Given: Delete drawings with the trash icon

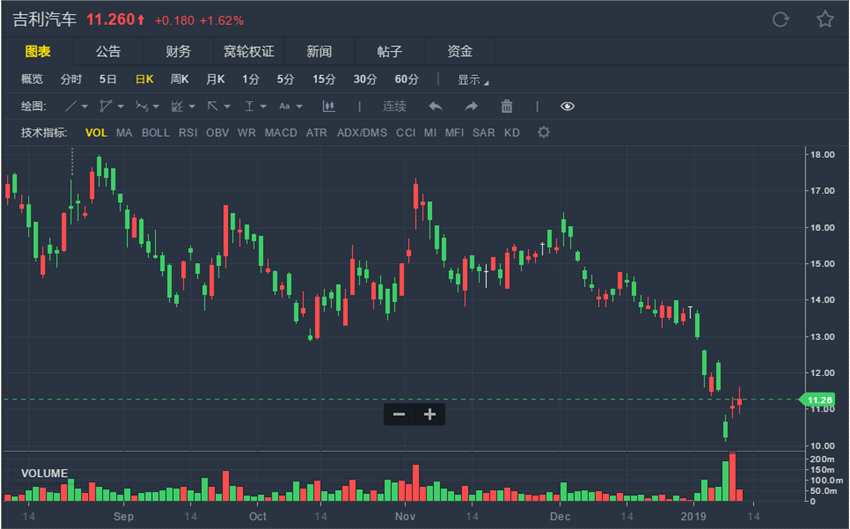Looking at the screenshot, I should coord(507,106).
